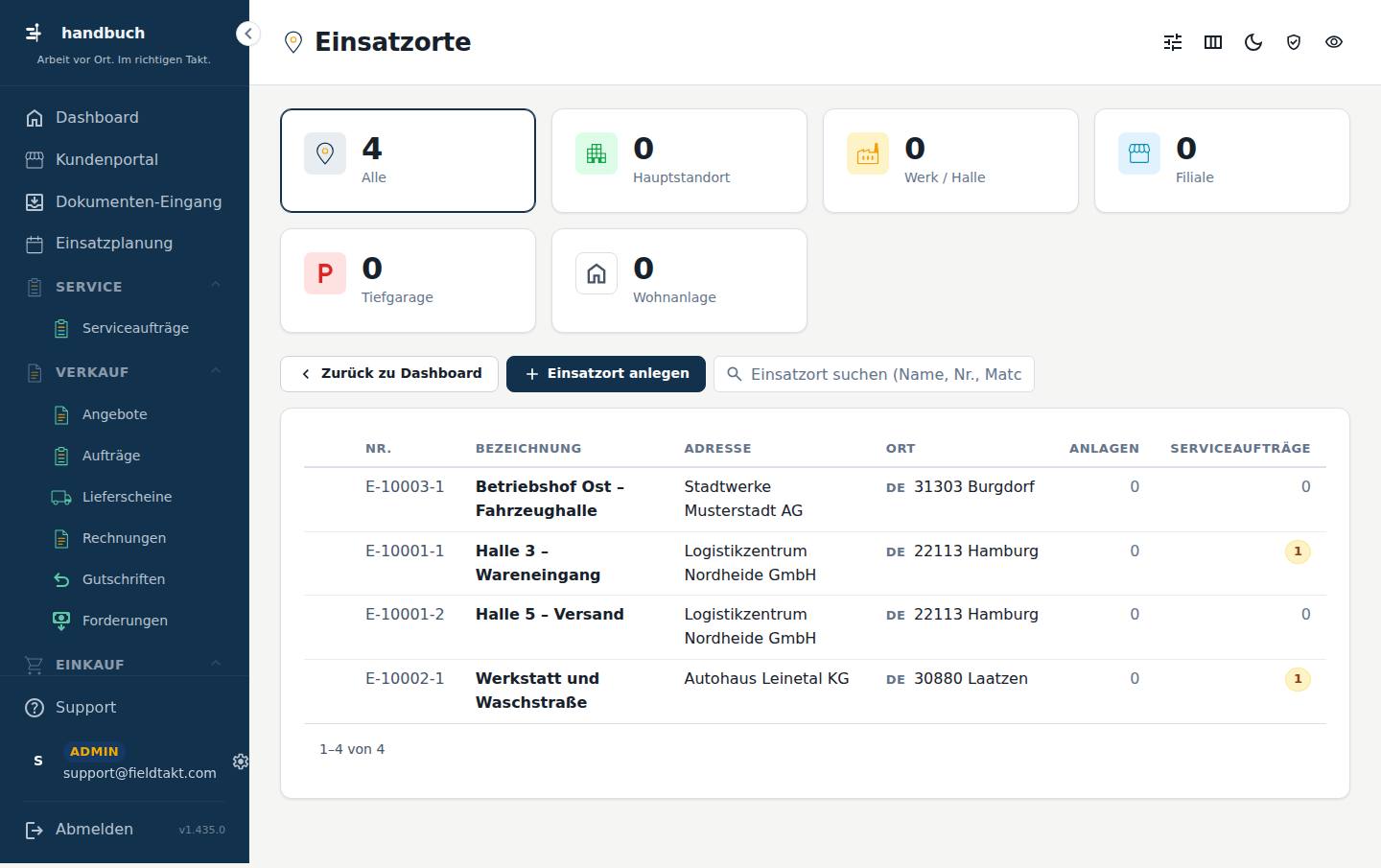
Task: Click service order badge for E-10001-1
Action: pos(1298,551)
